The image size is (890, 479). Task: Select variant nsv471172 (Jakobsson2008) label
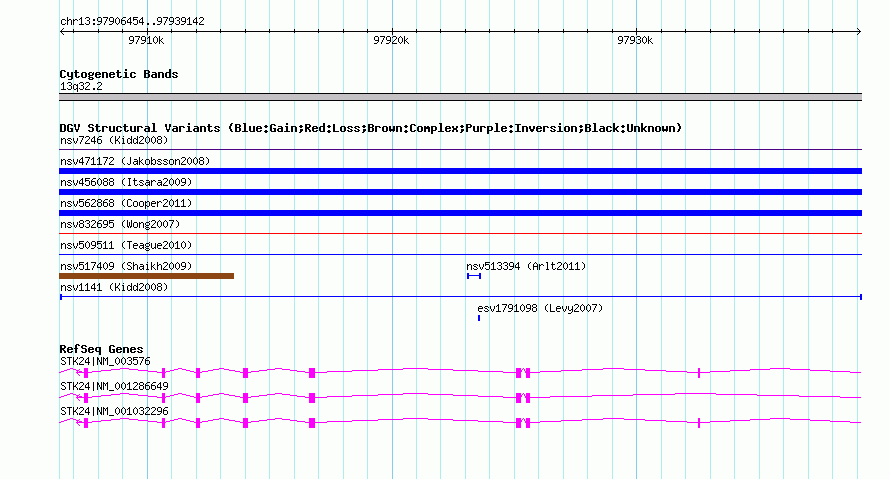[135, 161]
